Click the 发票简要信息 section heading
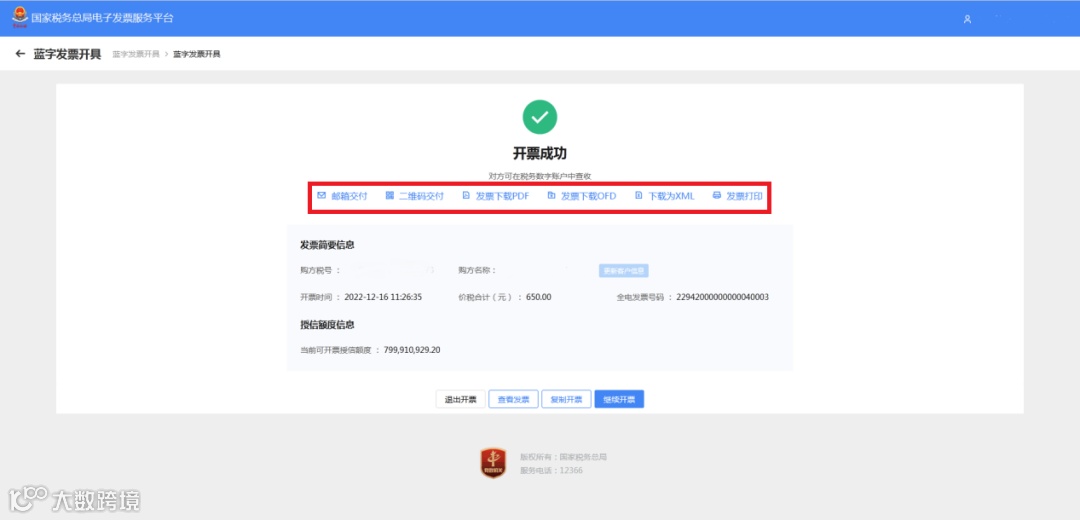Viewport: 1080px width, 520px height. pos(327,245)
